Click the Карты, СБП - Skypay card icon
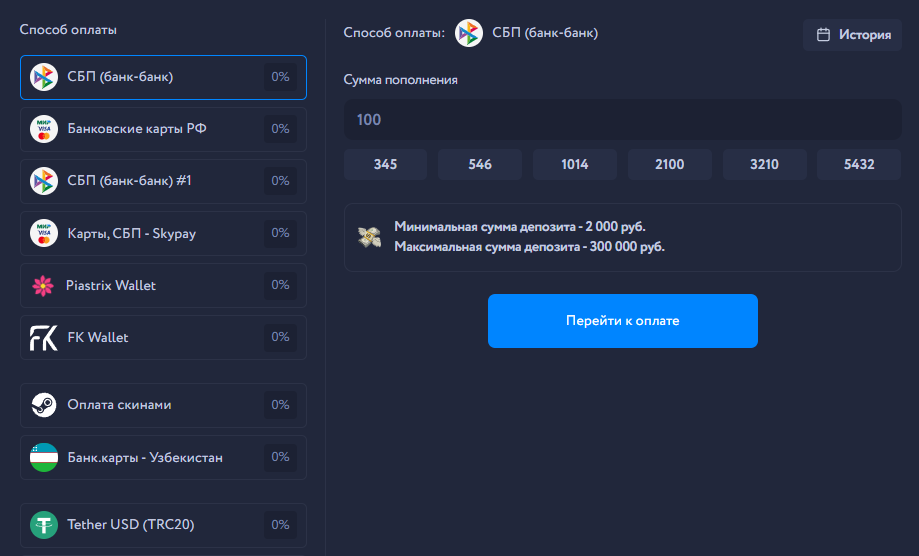This screenshot has width=919, height=556. (x=44, y=233)
